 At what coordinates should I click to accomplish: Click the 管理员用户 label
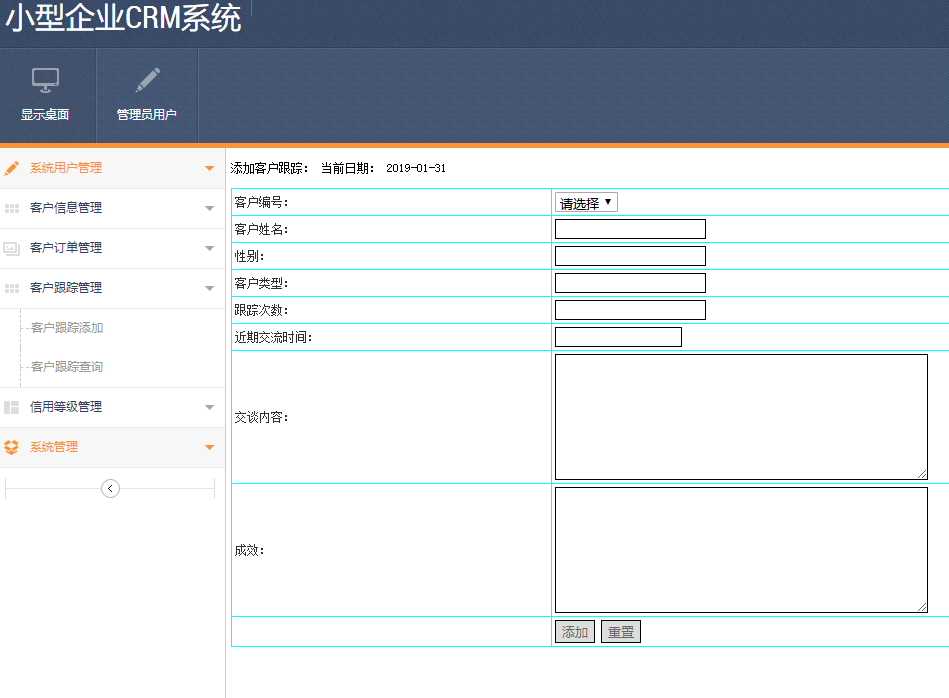point(146,114)
